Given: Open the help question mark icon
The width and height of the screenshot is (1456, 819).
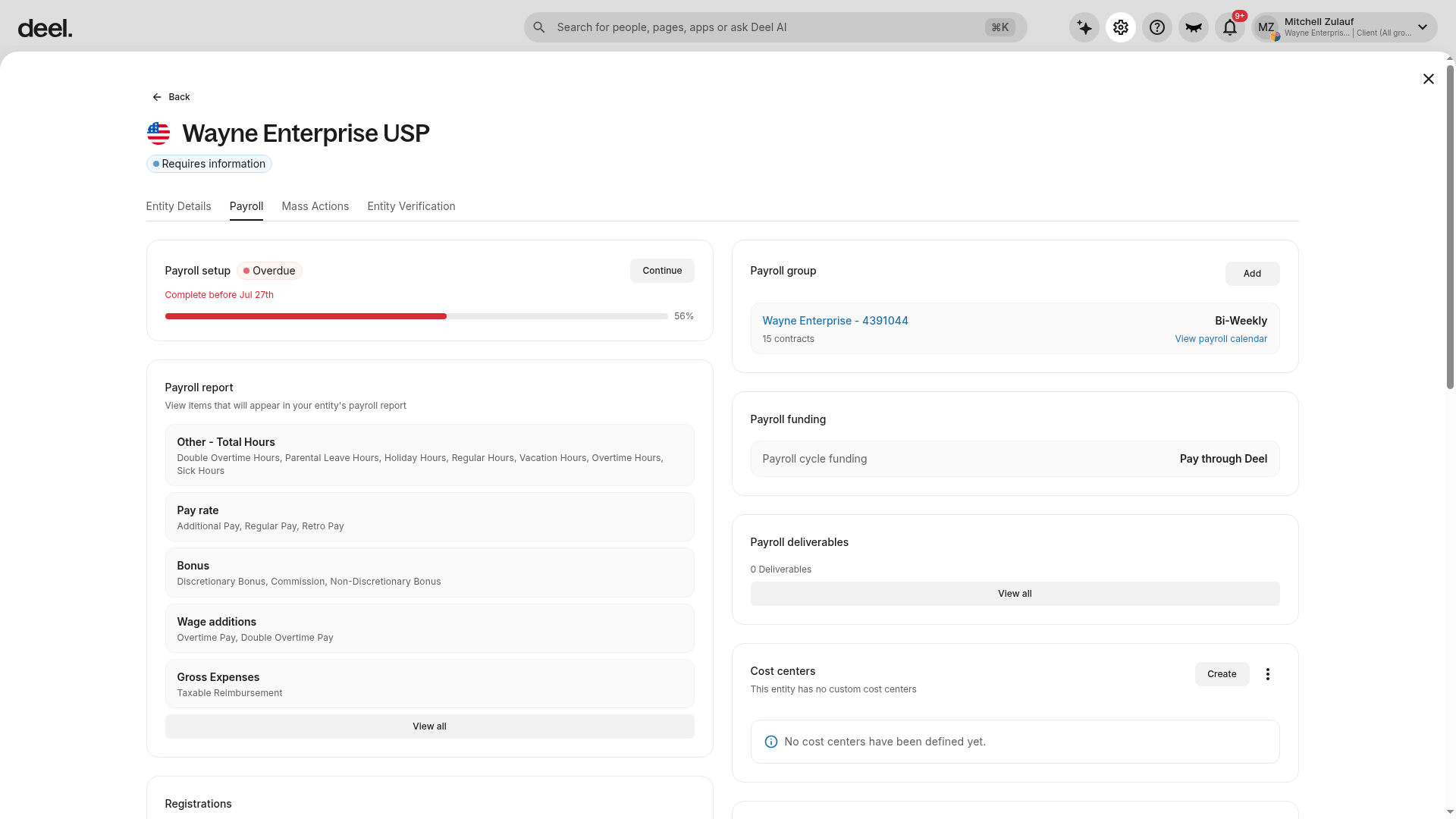Looking at the screenshot, I should [x=1157, y=27].
